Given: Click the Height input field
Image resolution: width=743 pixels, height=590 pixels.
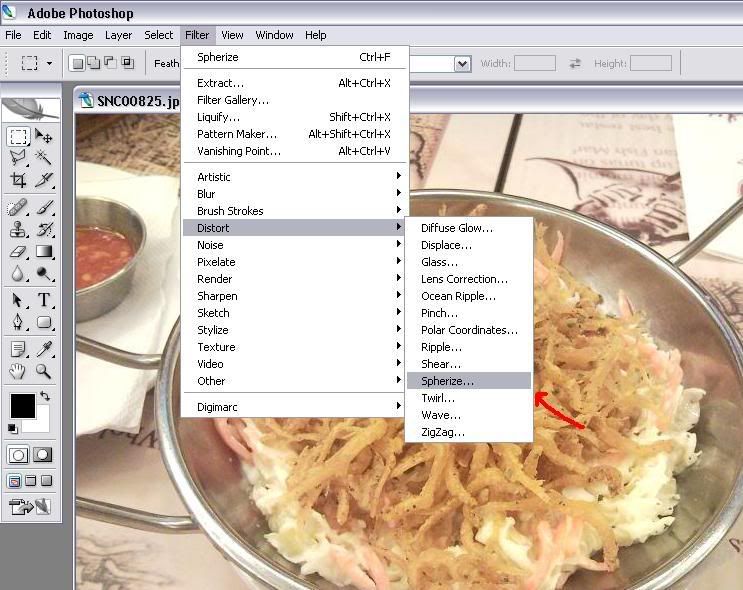Looking at the screenshot, I should (x=651, y=63).
